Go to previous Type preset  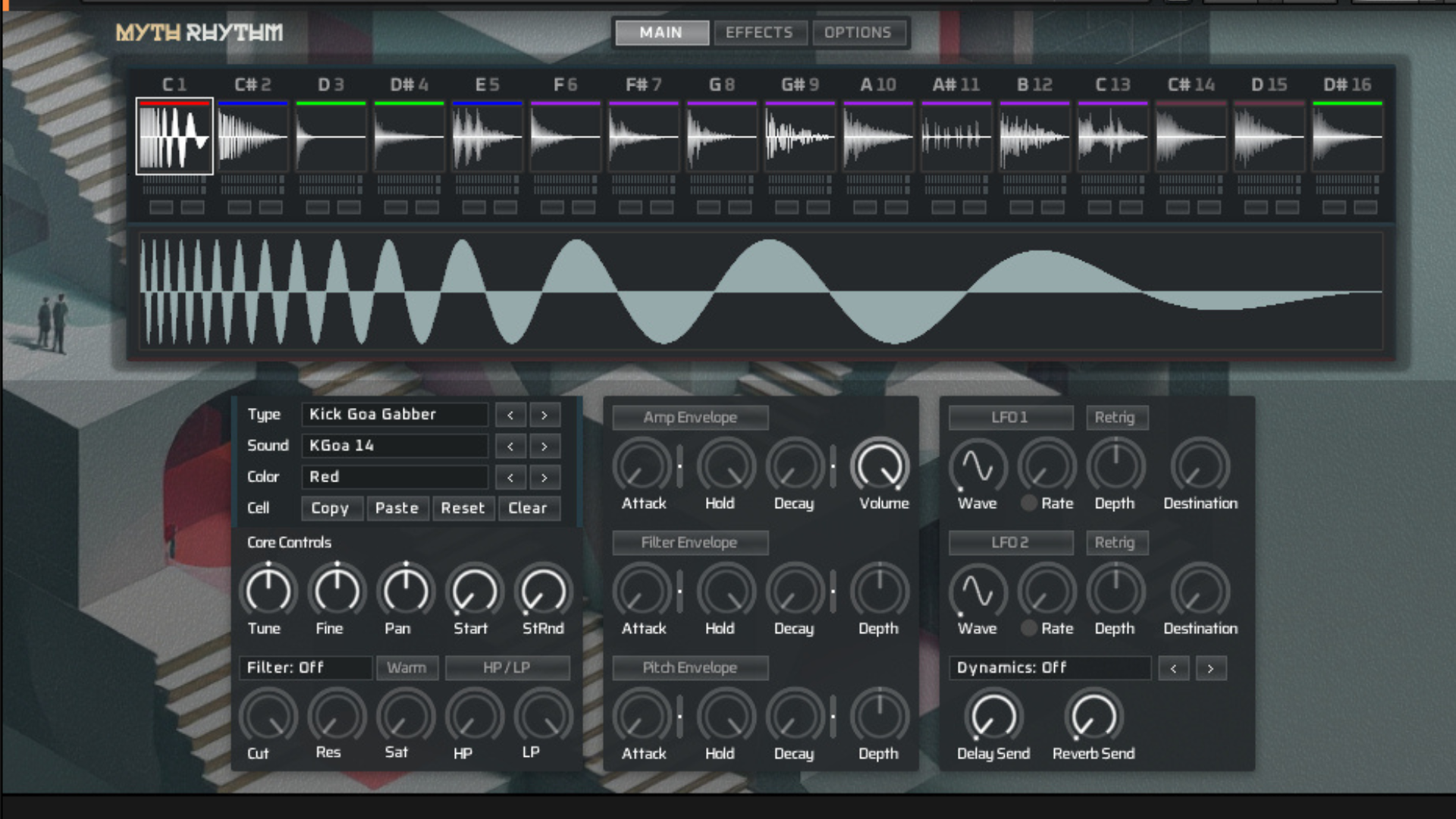[x=511, y=415]
